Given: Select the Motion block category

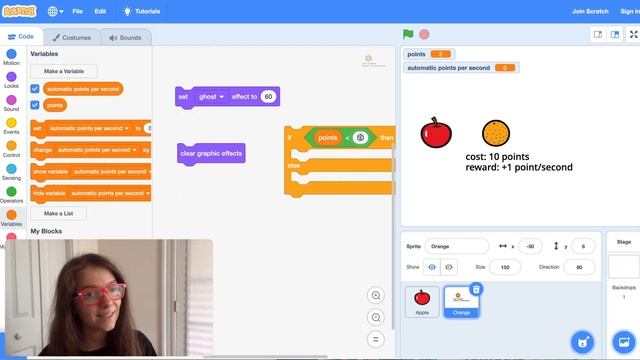Looking at the screenshot, I should 11,57.
